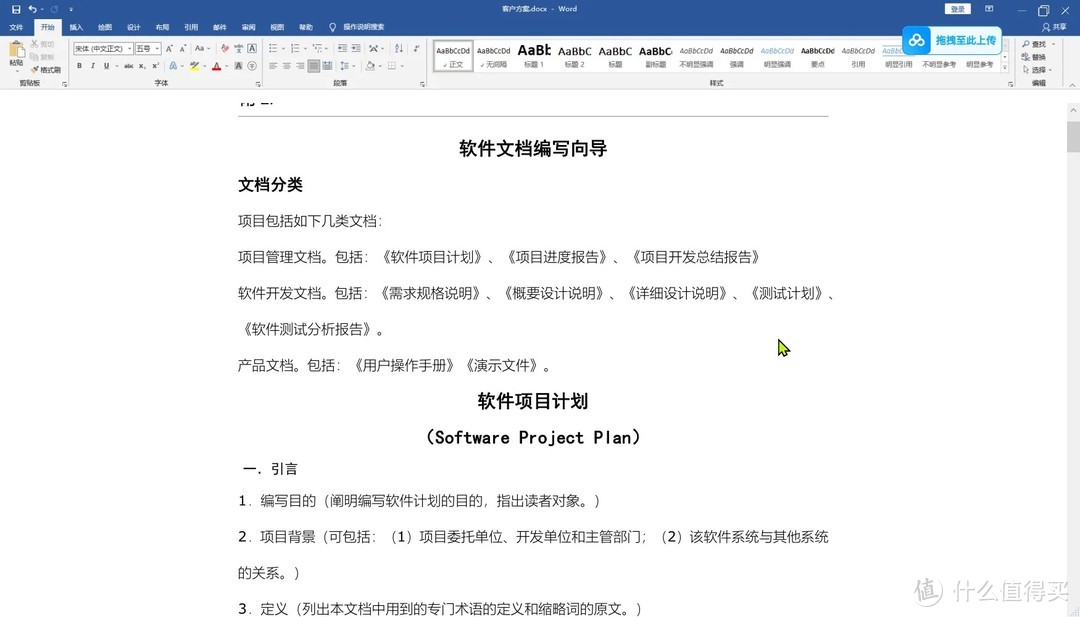Collapse the ribbon with bottom-right arrow
The image size is (1080, 617).
1072,84
